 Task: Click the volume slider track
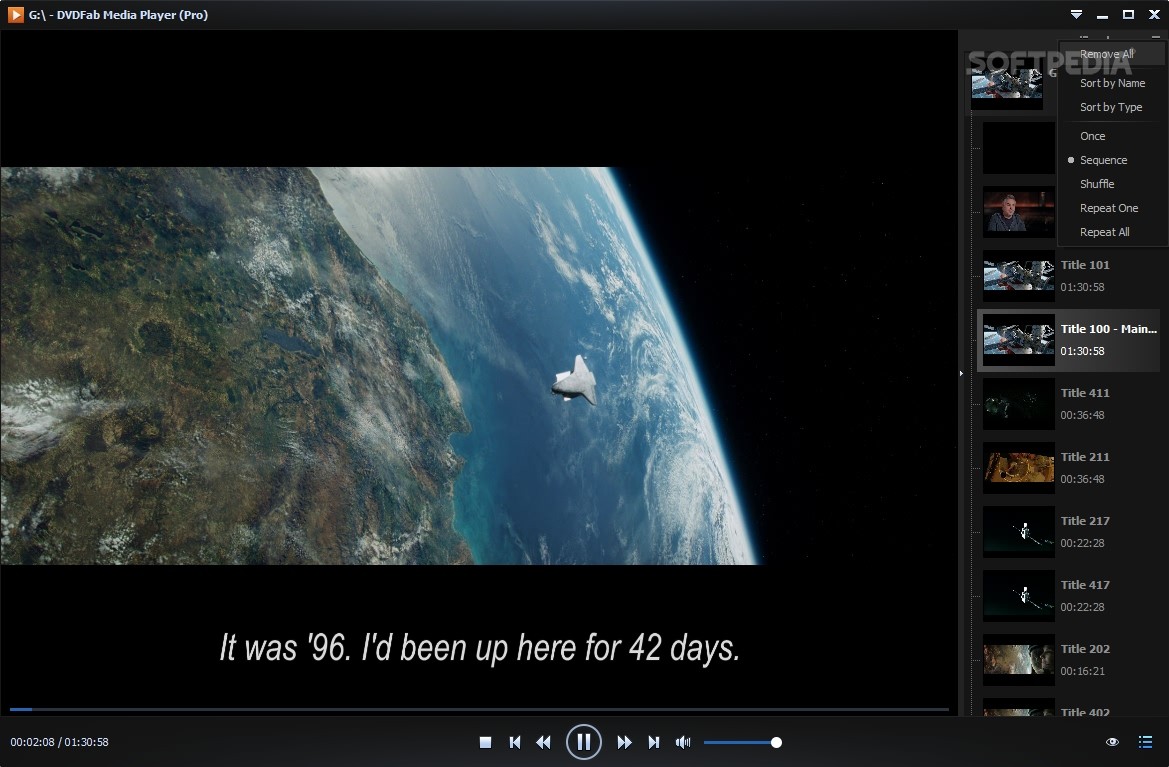[x=738, y=742]
